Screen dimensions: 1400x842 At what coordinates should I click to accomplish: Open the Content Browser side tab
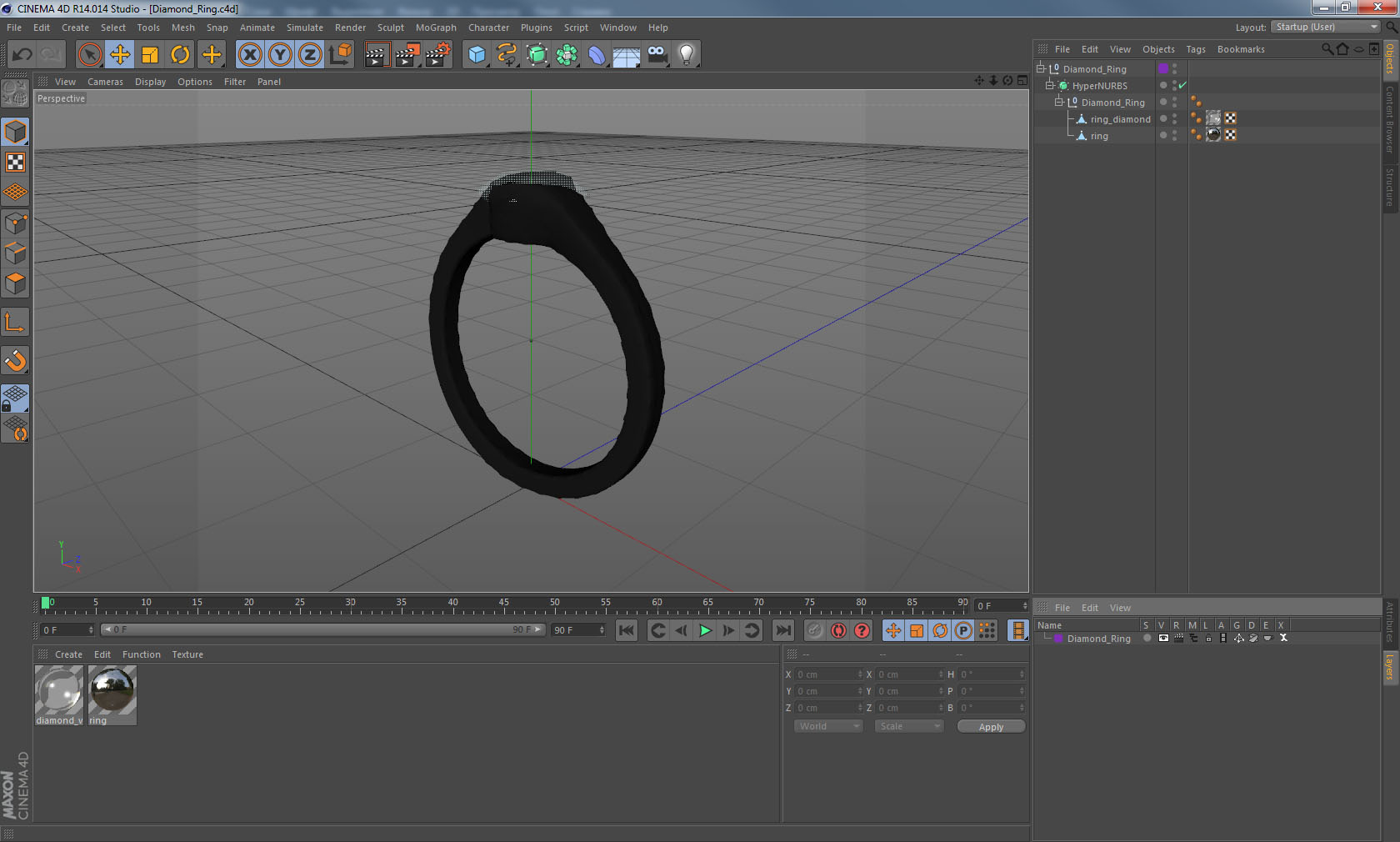tap(1390, 118)
